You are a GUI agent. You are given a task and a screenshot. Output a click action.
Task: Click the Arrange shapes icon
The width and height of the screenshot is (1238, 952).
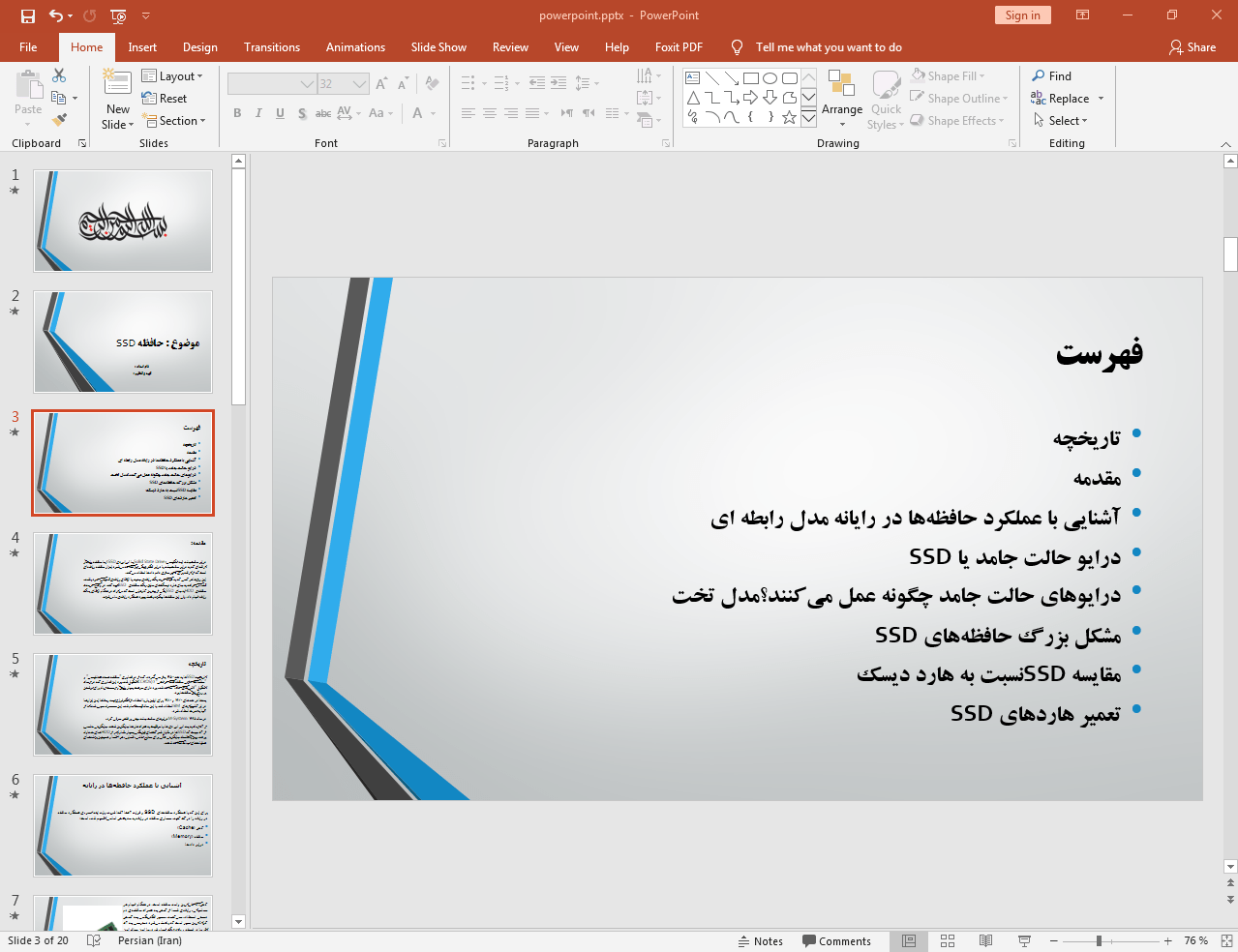tap(841, 98)
